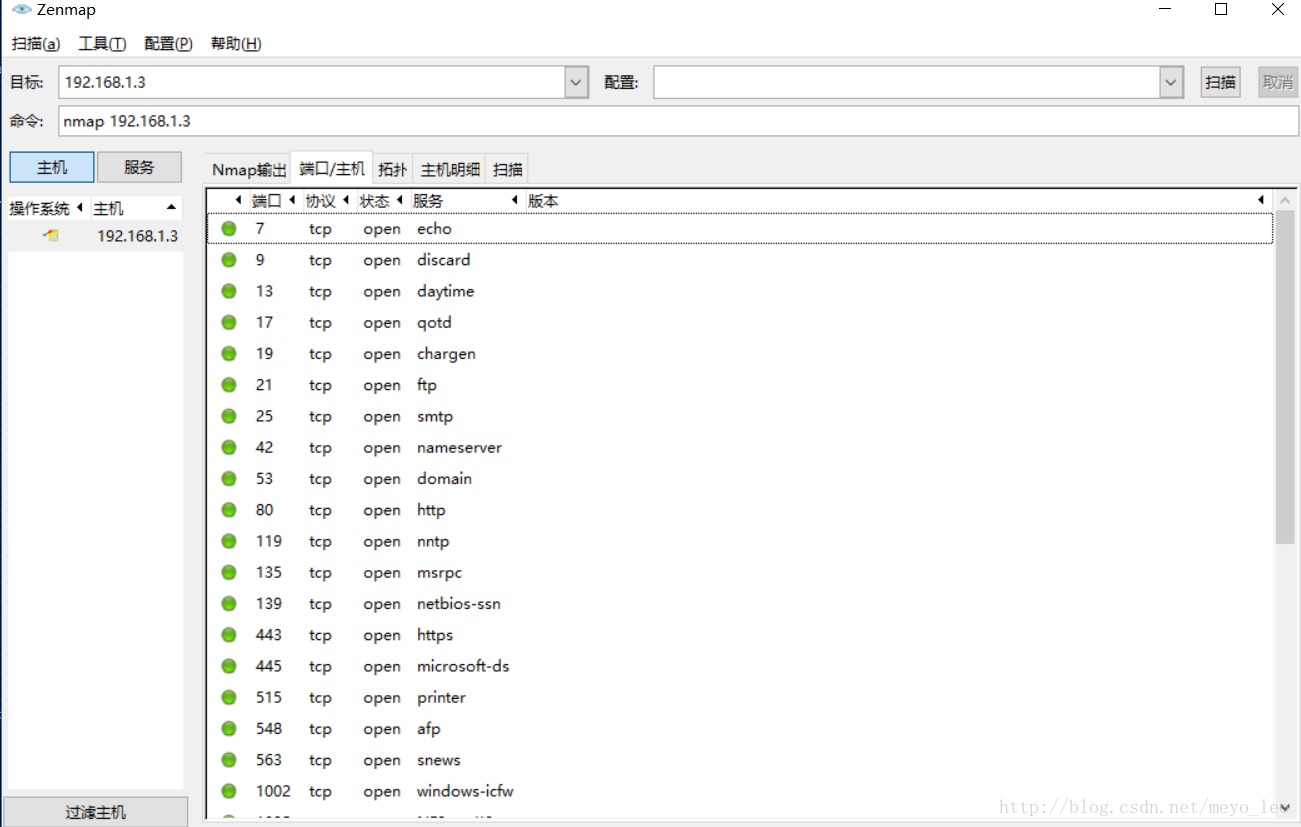Click green status icon in ftp row
The image size is (1301, 827).
click(x=229, y=385)
